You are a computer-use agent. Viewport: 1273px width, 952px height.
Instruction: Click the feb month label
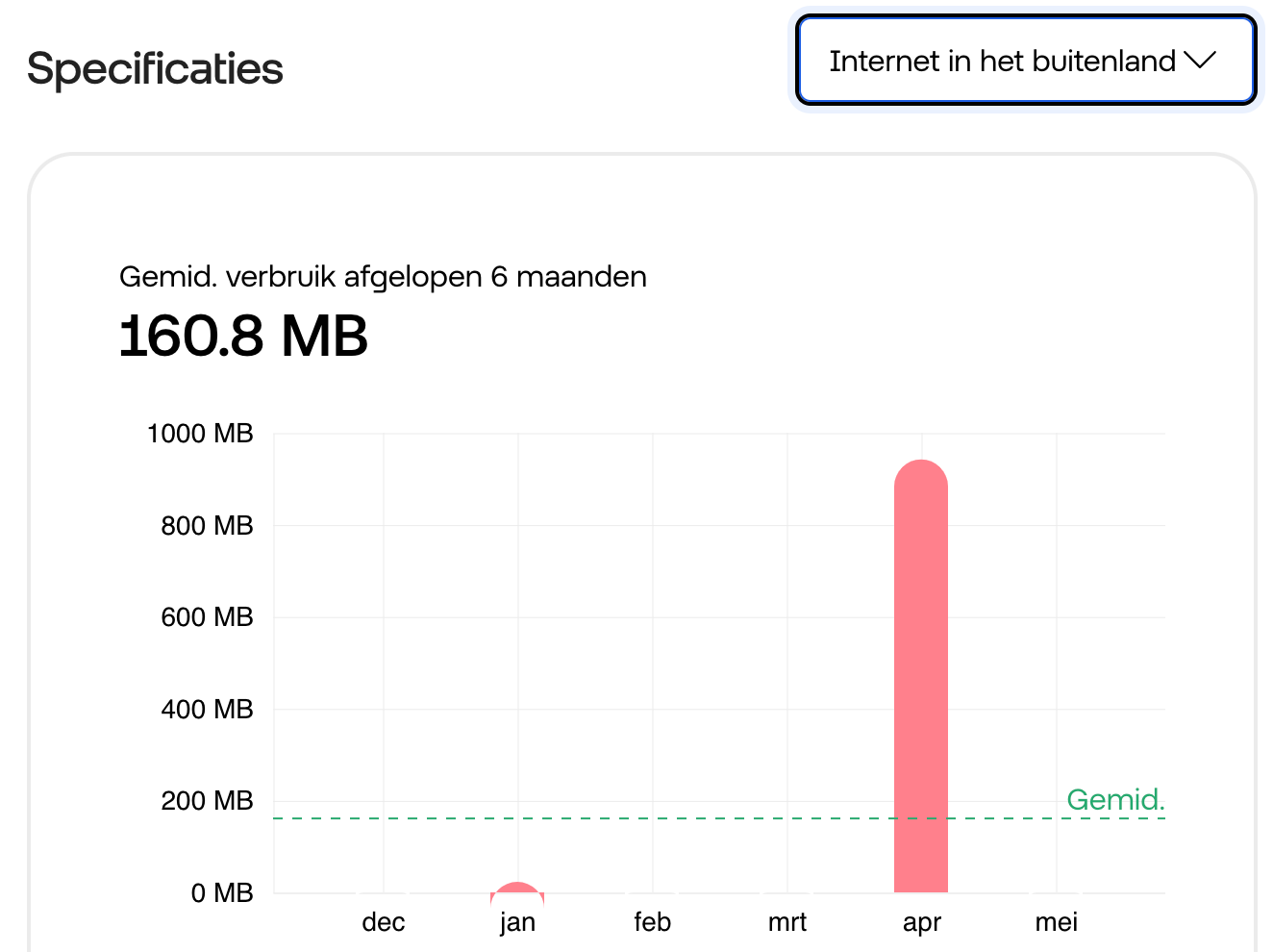(652, 922)
